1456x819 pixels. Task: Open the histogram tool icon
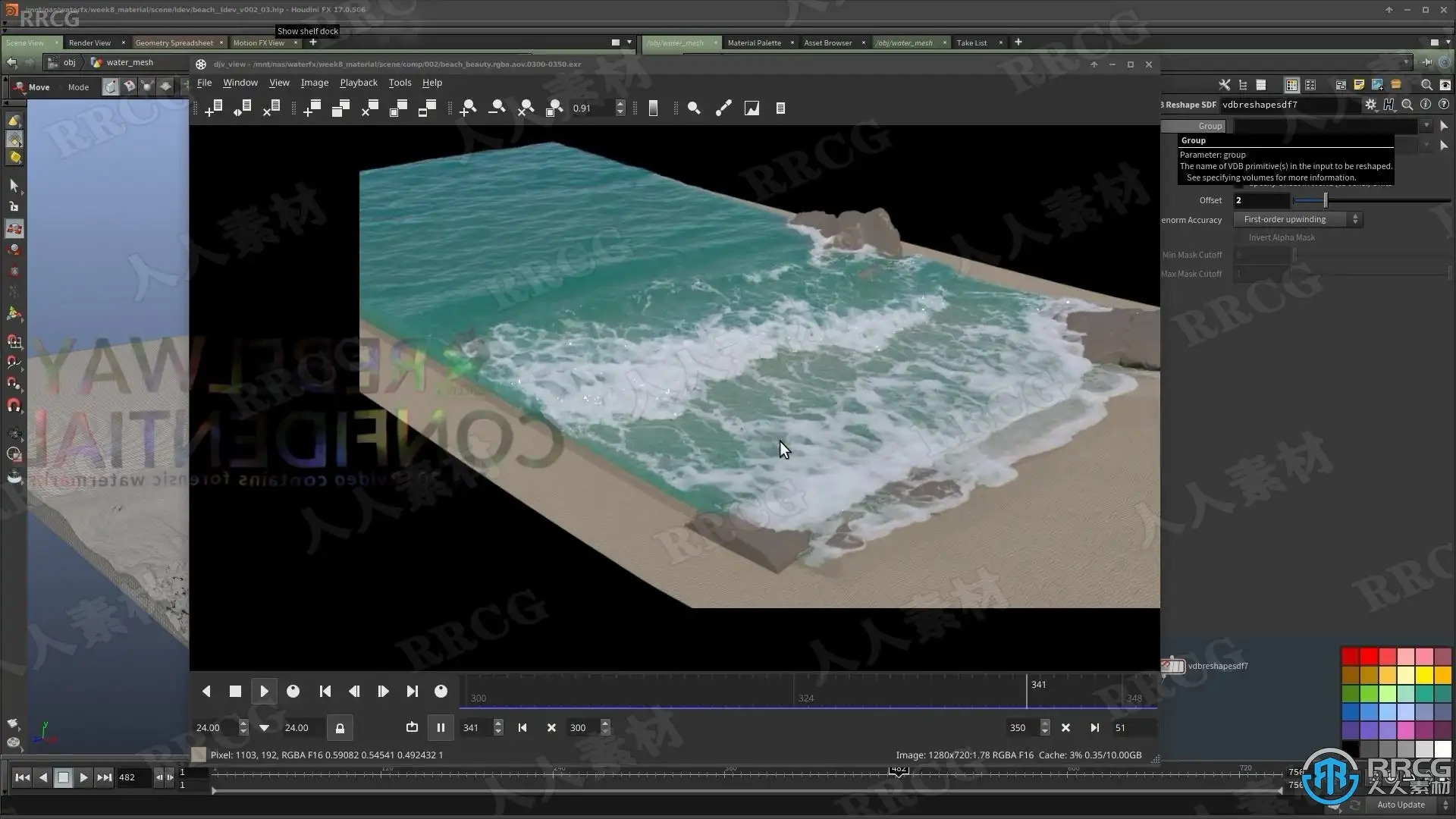pyautogui.click(x=752, y=108)
